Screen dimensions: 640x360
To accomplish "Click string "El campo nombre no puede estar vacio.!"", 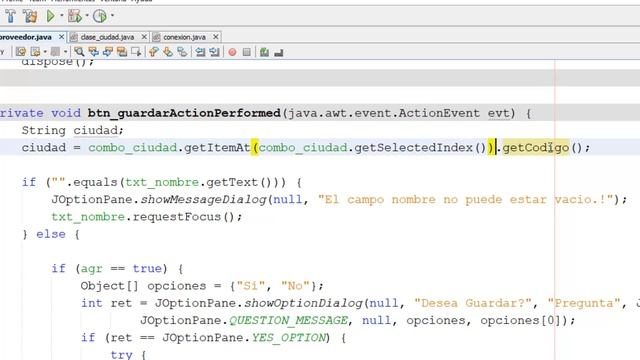I will [466, 200].
